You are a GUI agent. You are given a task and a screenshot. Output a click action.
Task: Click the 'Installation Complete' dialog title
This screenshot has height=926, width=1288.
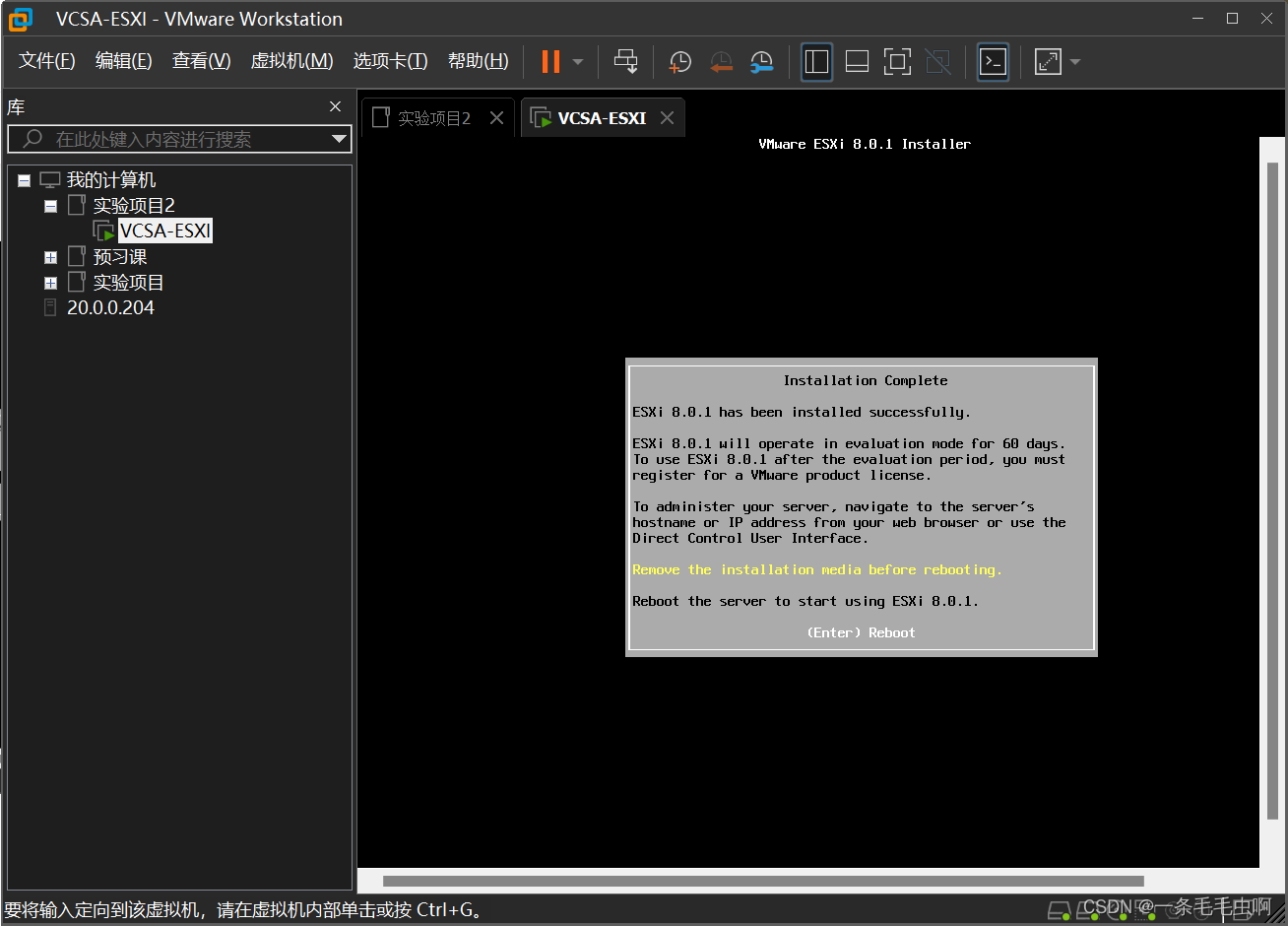coord(866,380)
